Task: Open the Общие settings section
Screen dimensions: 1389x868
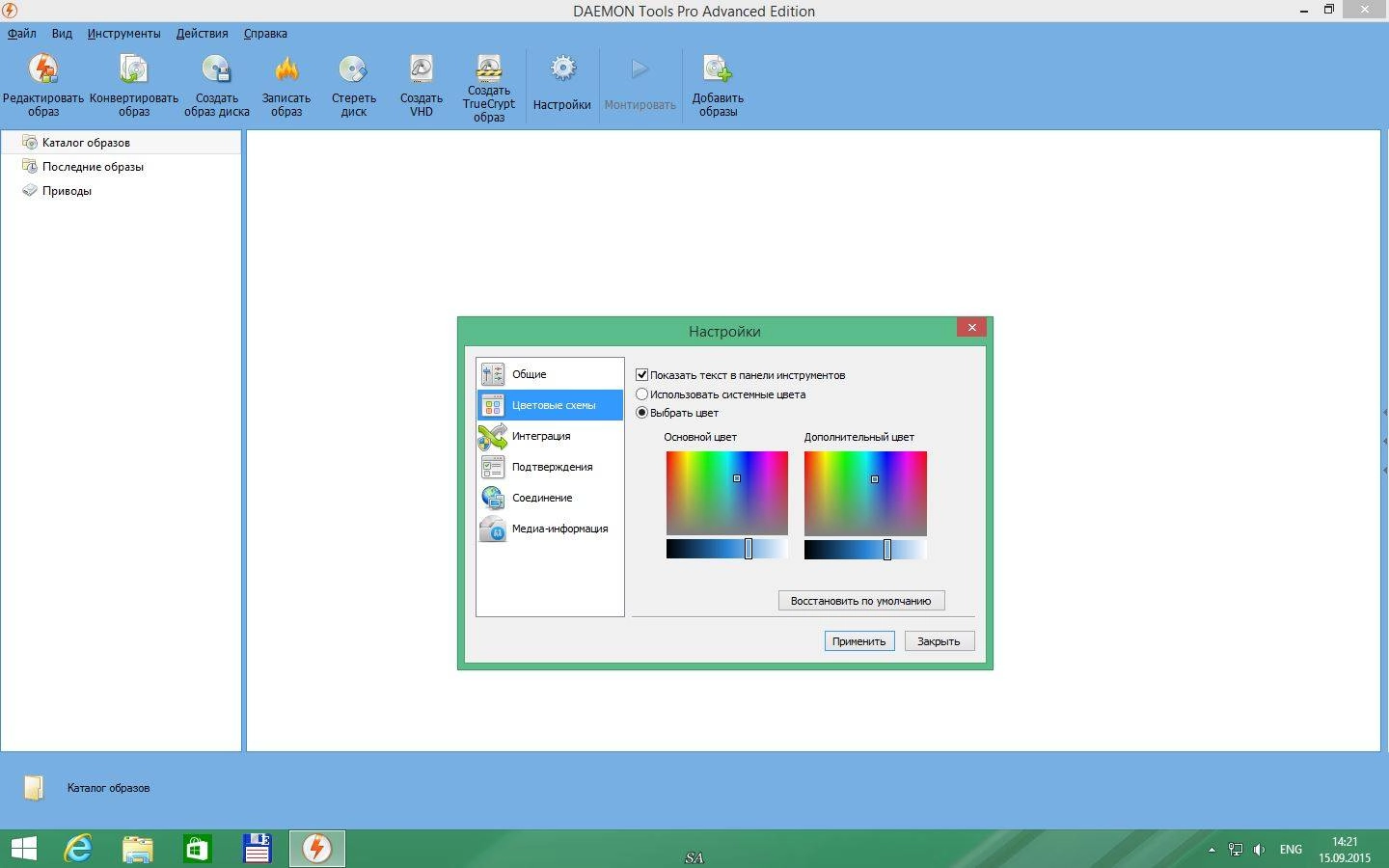Action: pyautogui.click(x=550, y=374)
